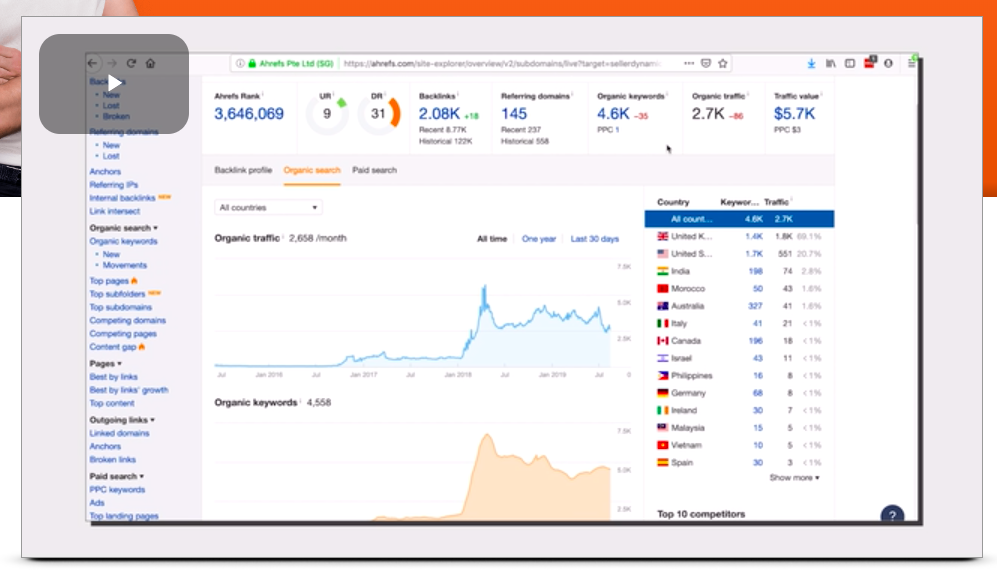This screenshot has height=580, width=997.
Task: Open the browser hamburger menu
Action: pyautogui.click(x=911, y=64)
